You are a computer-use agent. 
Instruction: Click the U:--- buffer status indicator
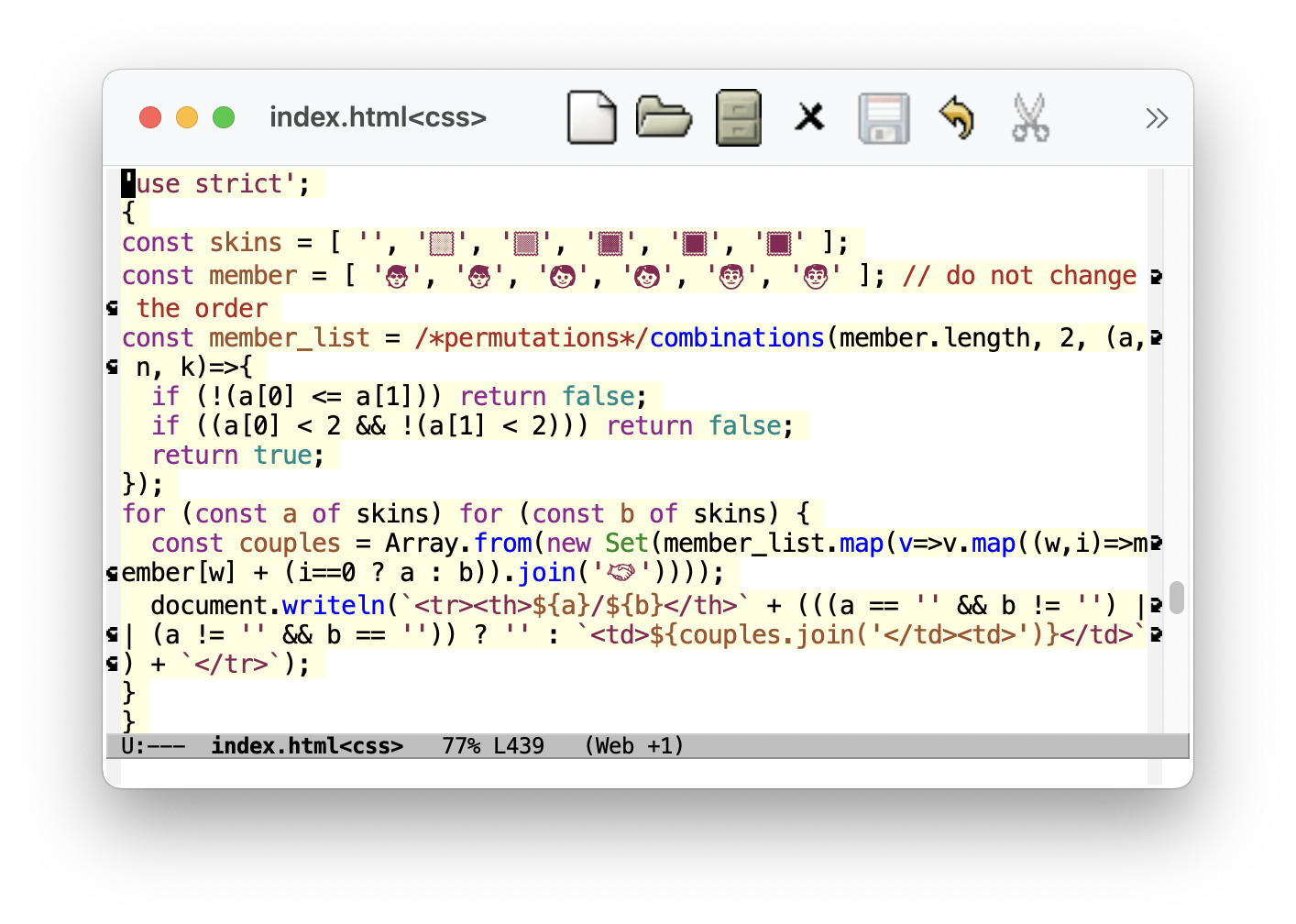click(x=153, y=746)
